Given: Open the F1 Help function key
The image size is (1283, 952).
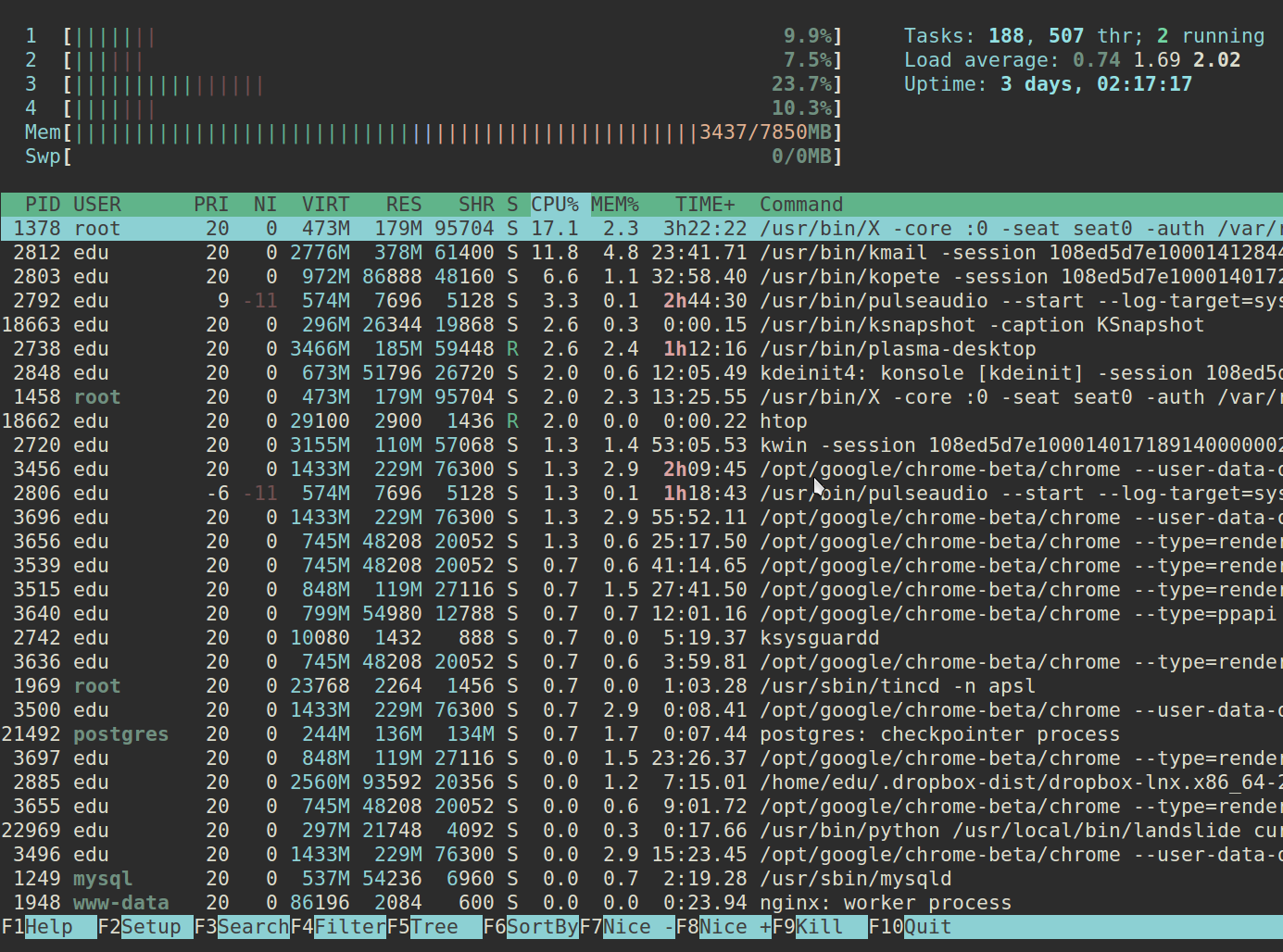Looking at the screenshot, I should [49, 927].
